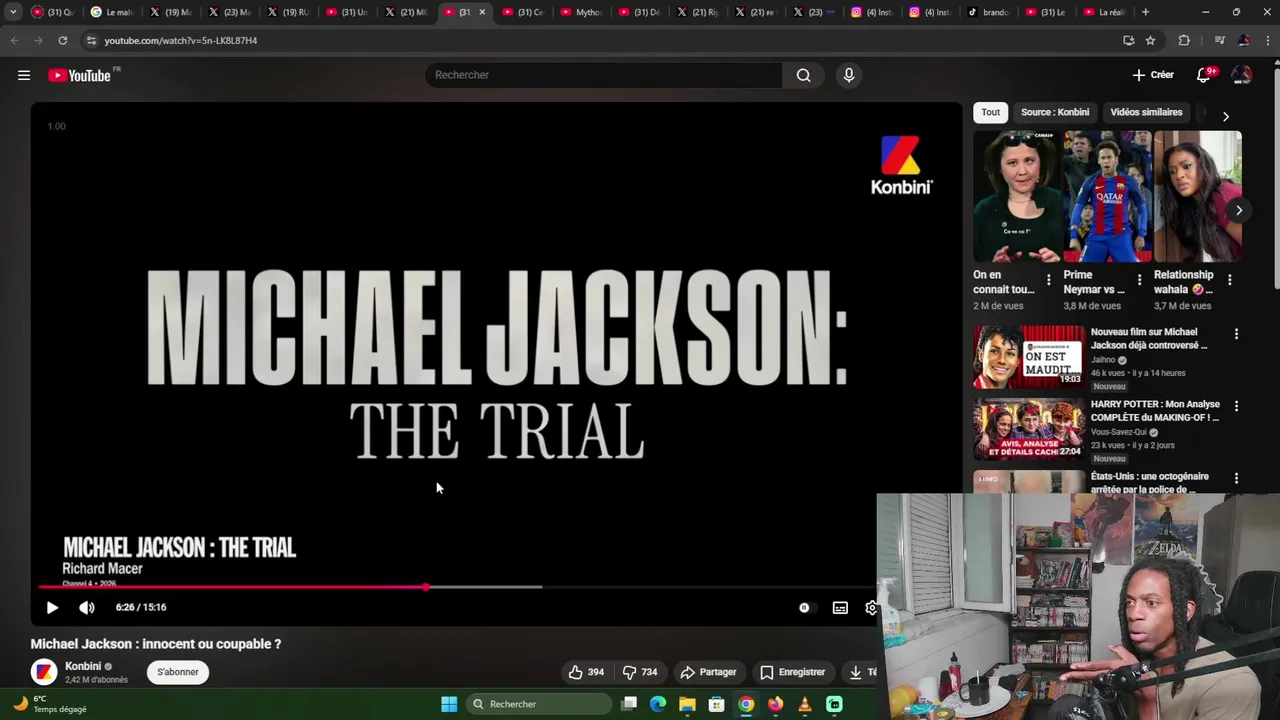1280x720 pixels.
Task: Focus the YouTube Rechercher search field
Action: tap(605, 75)
